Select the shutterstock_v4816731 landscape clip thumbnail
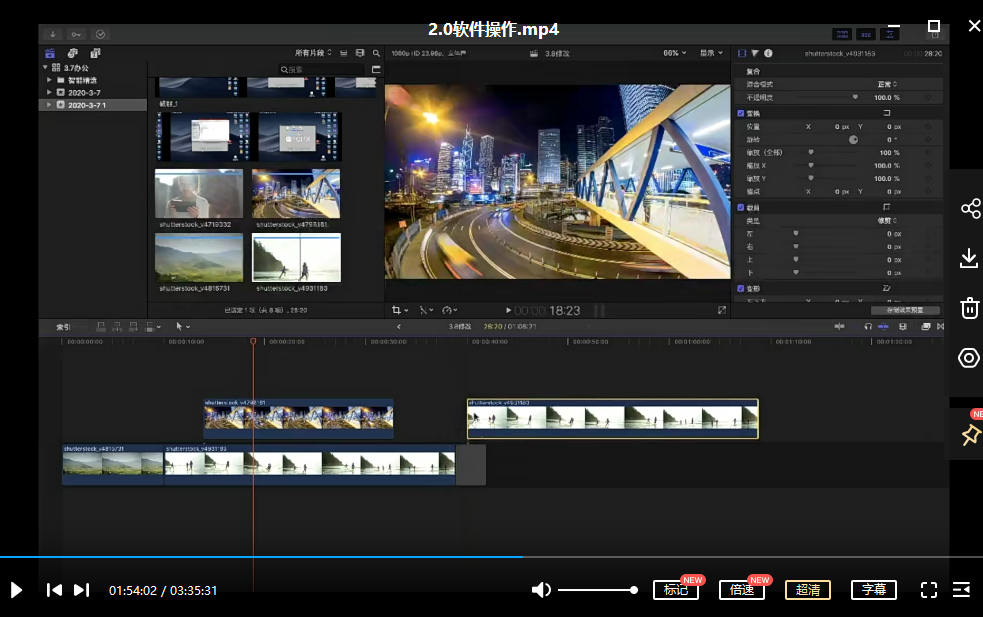 198,257
